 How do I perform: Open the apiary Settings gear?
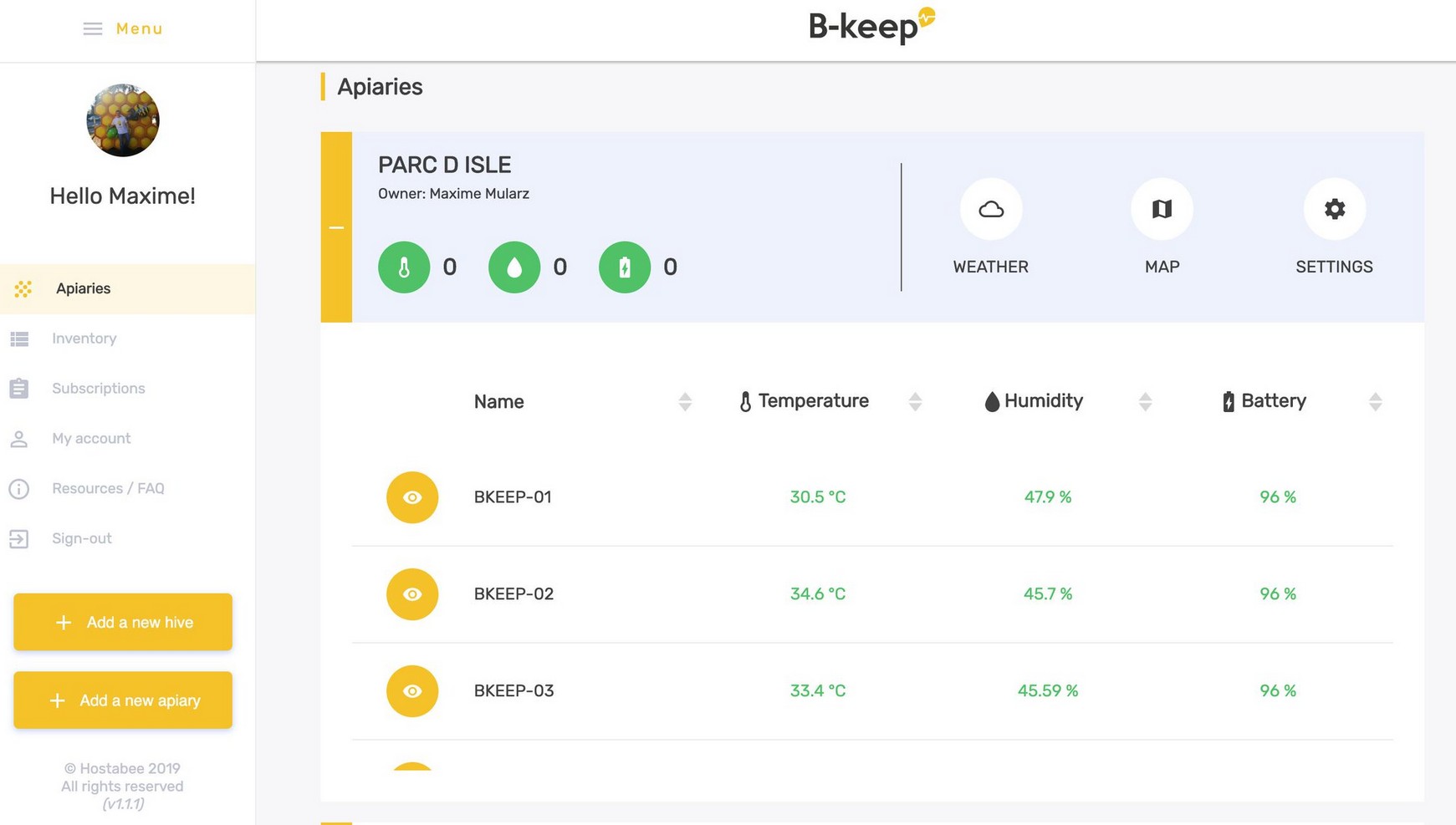pos(1334,209)
